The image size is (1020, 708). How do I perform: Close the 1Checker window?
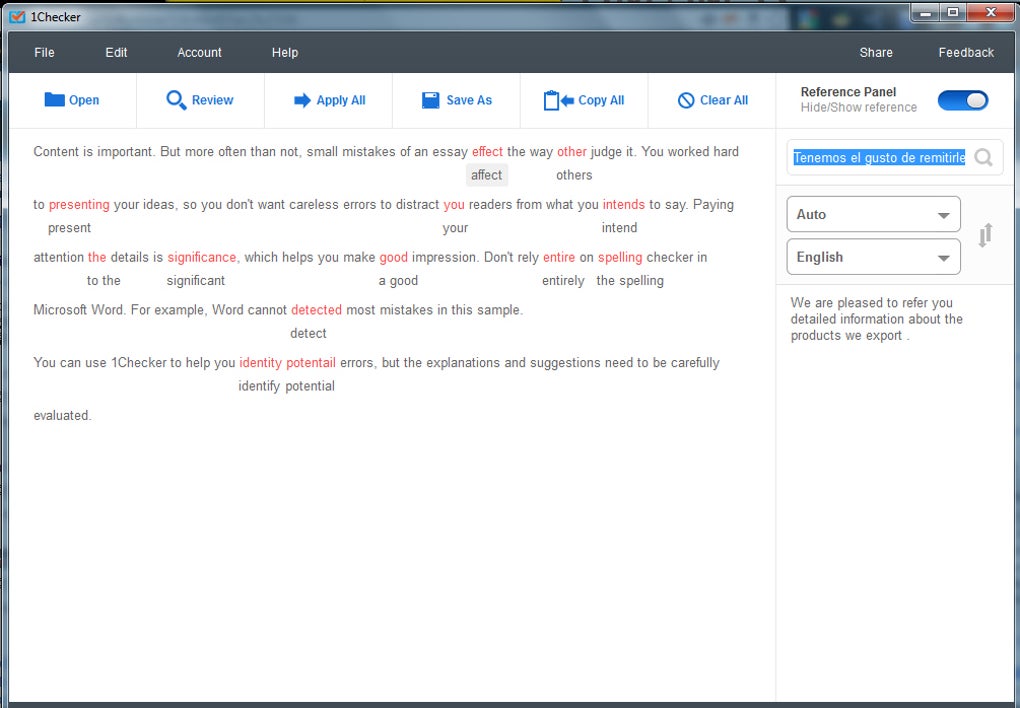pyautogui.click(x=991, y=13)
